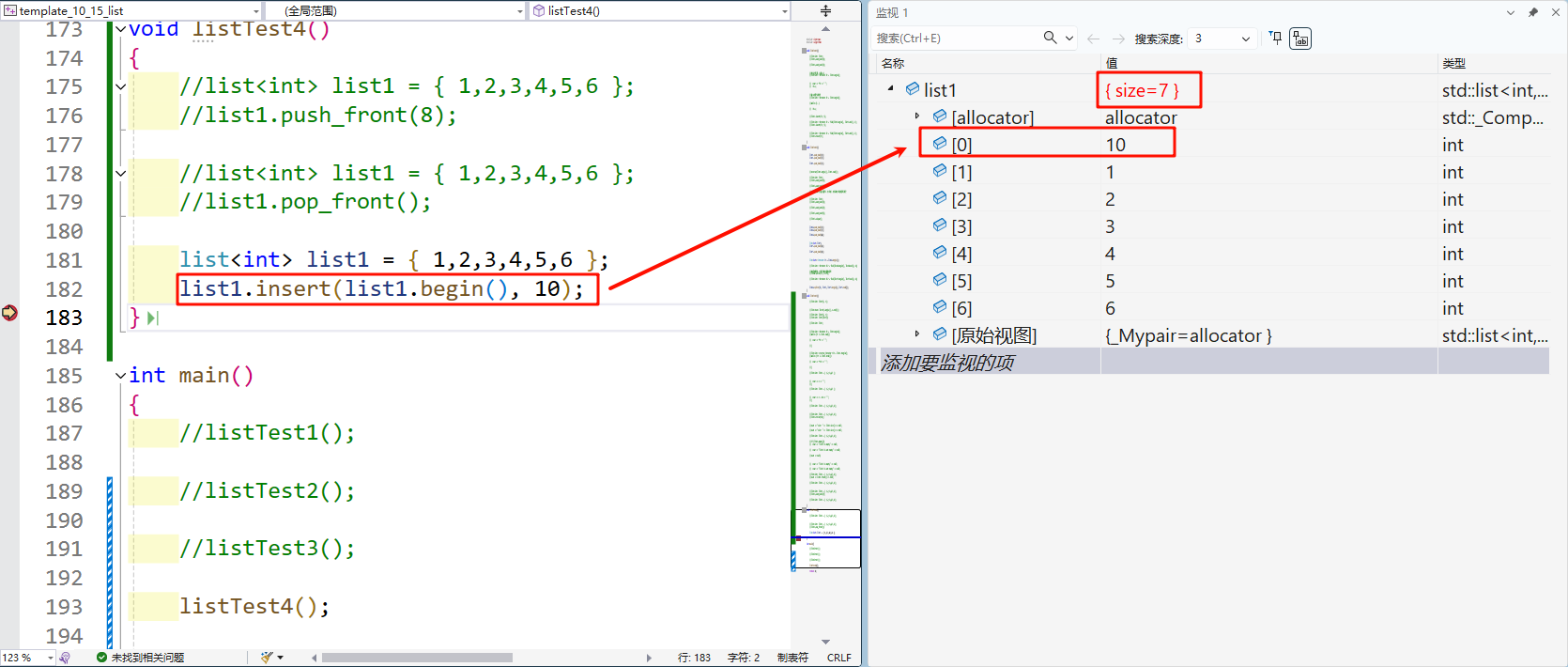Expand the [allocator] node
Viewport: 1568px width, 667px height.
[917, 116]
